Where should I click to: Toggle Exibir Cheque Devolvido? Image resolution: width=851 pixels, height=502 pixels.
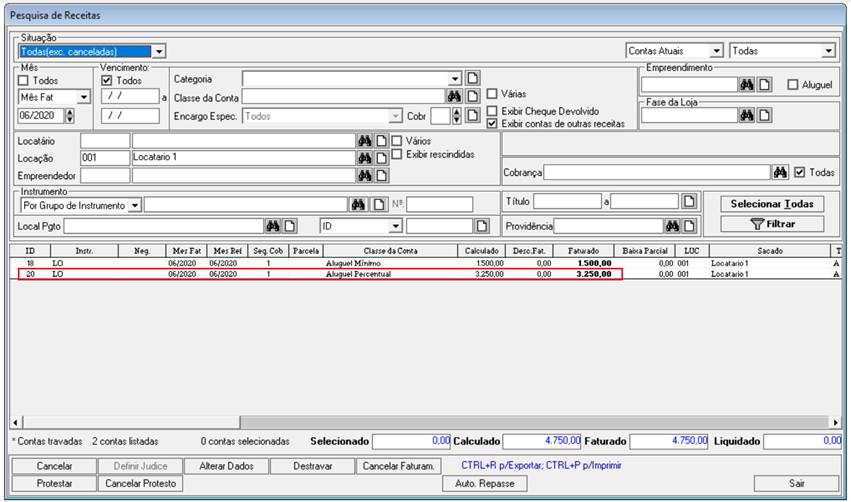click(x=492, y=111)
